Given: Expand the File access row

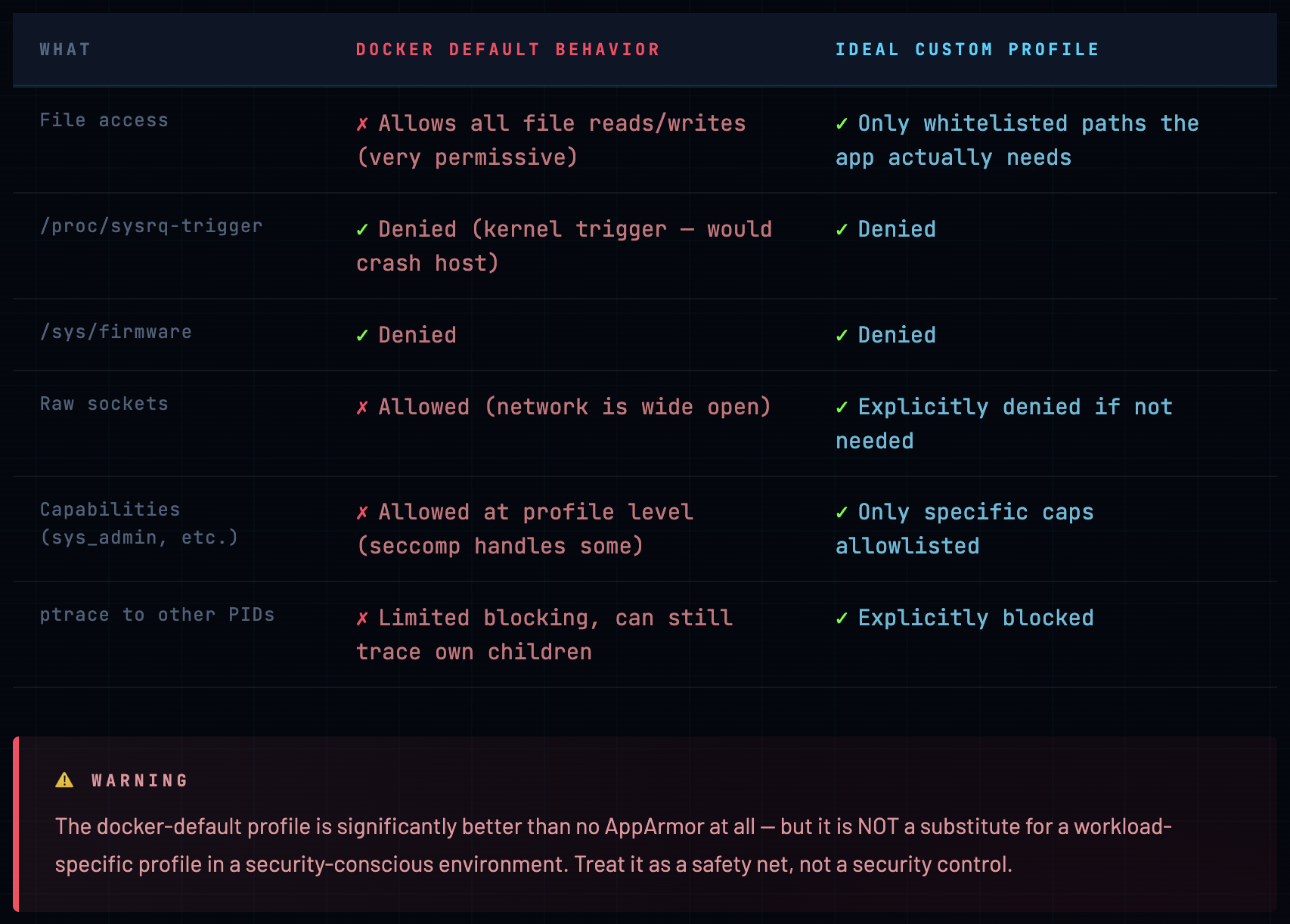Looking at the screenshot, I should 104,119.
